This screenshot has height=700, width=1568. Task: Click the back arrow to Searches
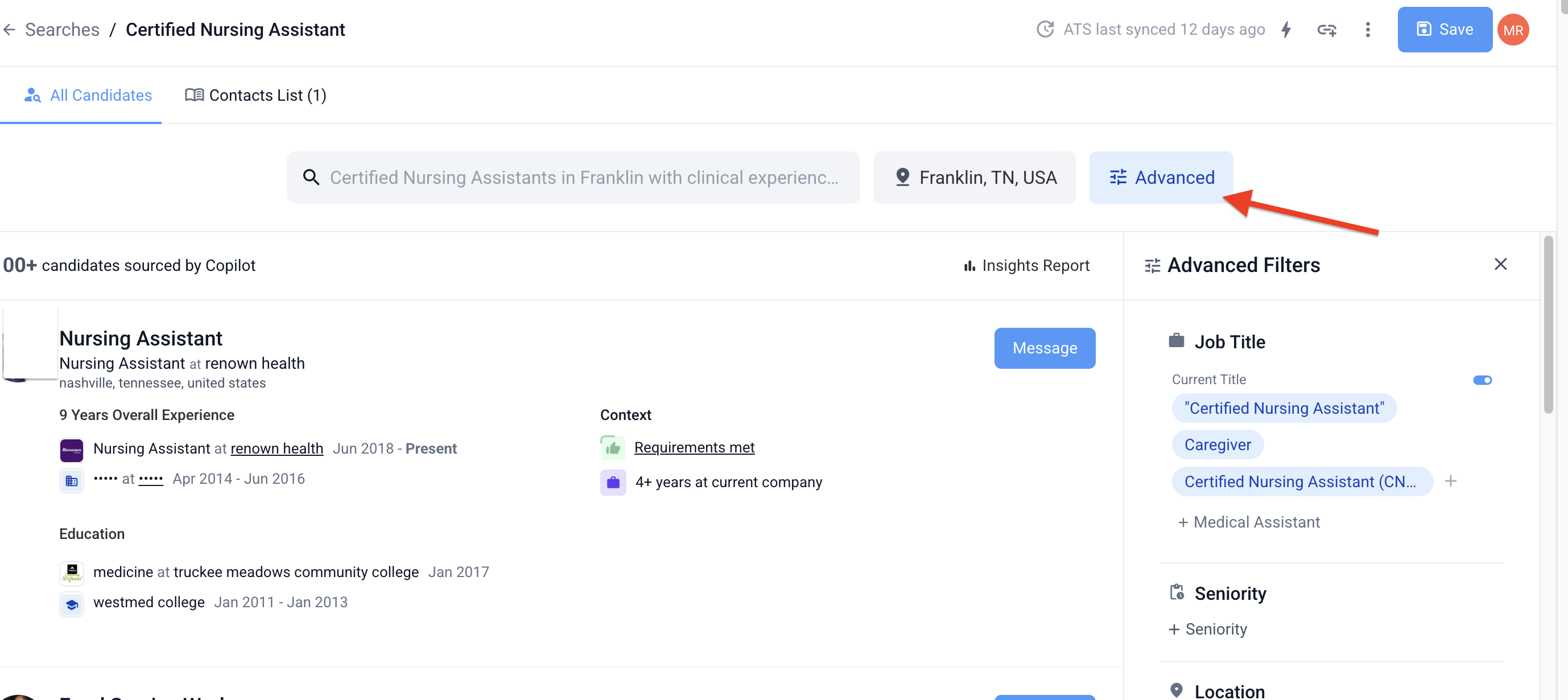coord(9,30)
